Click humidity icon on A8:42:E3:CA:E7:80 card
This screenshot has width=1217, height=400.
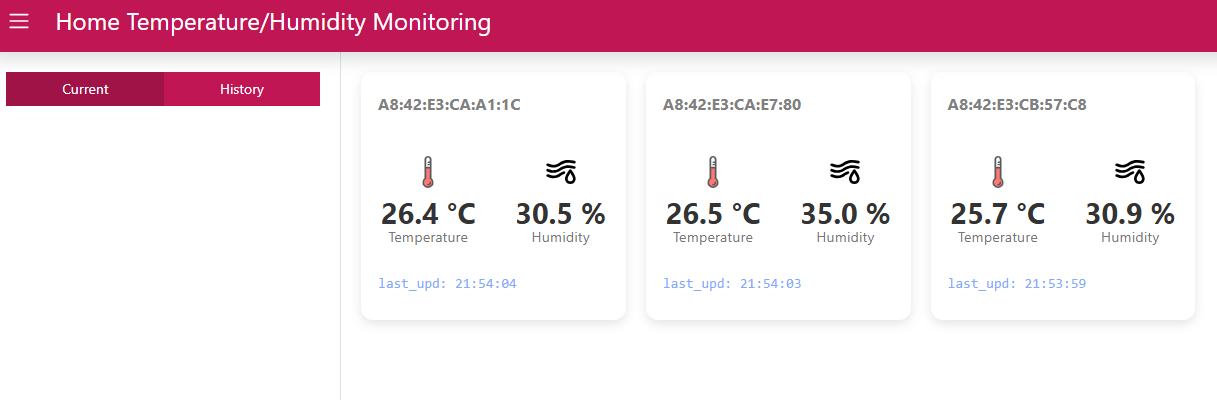click(846, 172)
